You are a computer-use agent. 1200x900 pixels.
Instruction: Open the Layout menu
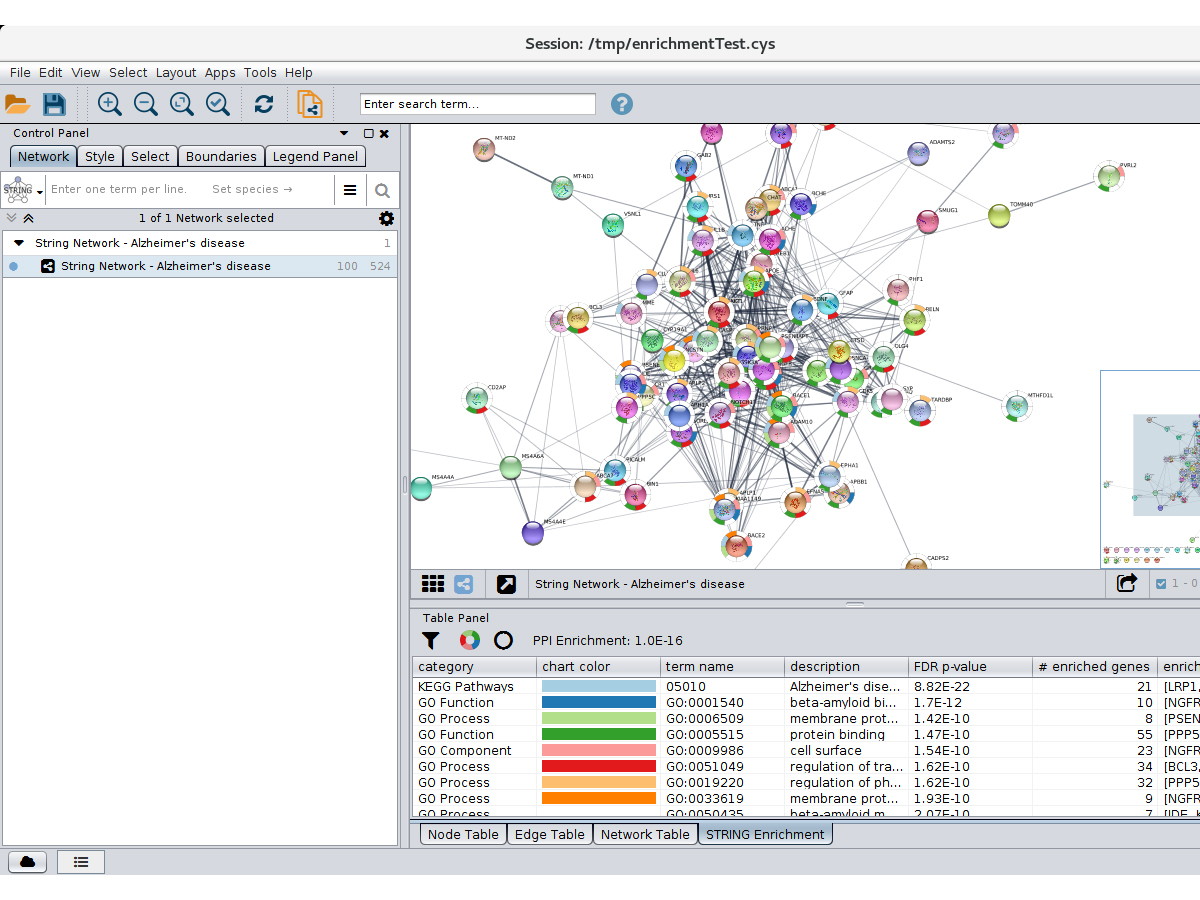coord(176,73)
